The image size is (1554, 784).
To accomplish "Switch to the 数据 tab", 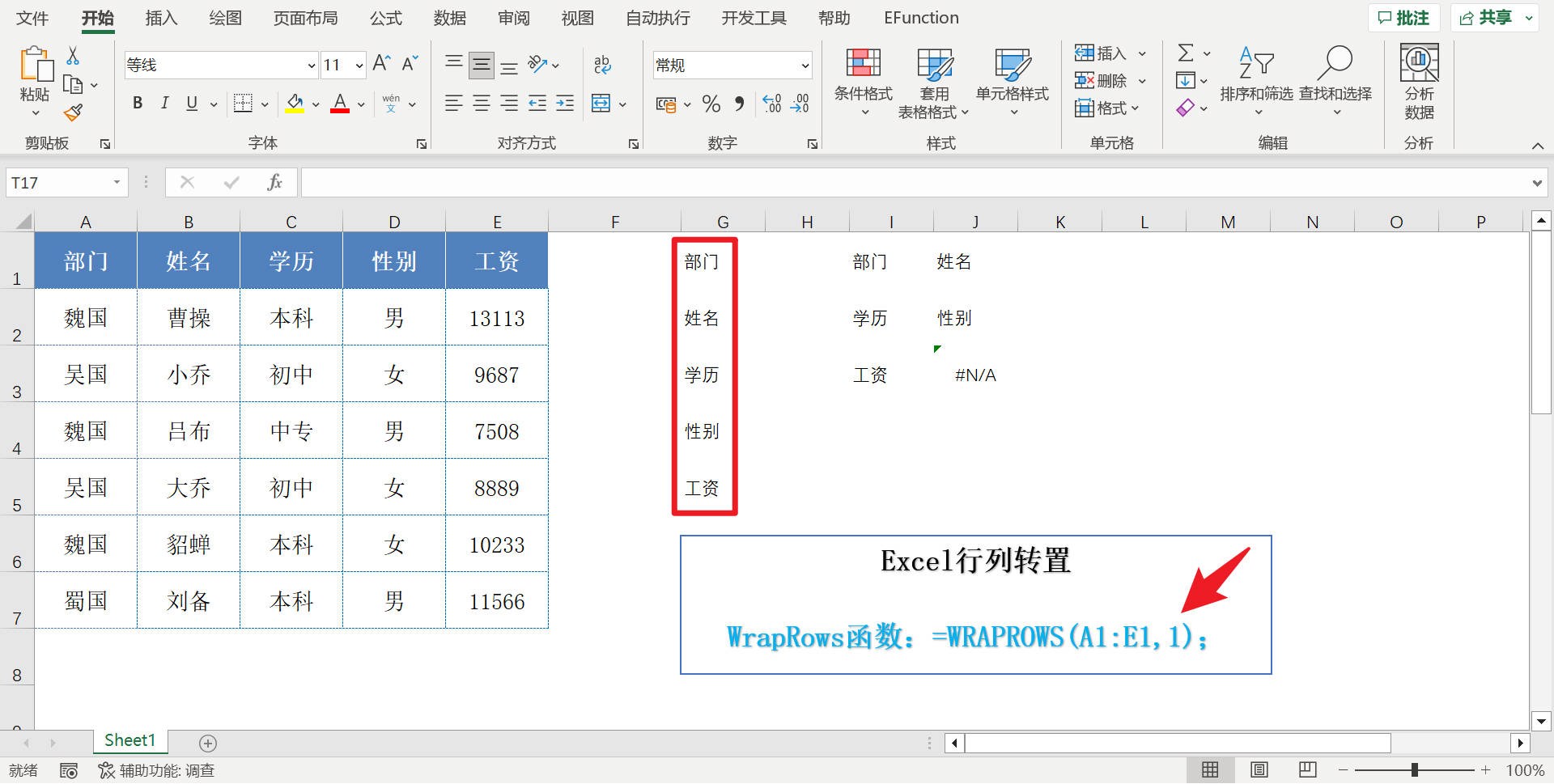I will point(450,18).
